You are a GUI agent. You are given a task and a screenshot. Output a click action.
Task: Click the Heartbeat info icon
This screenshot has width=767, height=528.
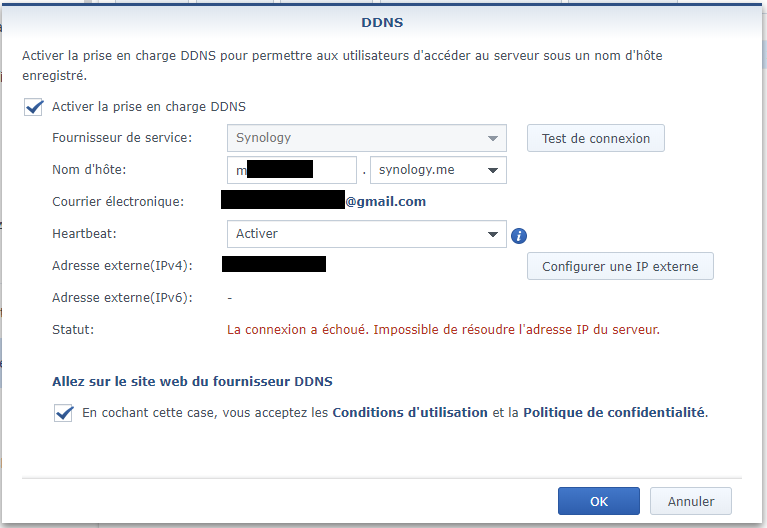(x=519, y=236)
